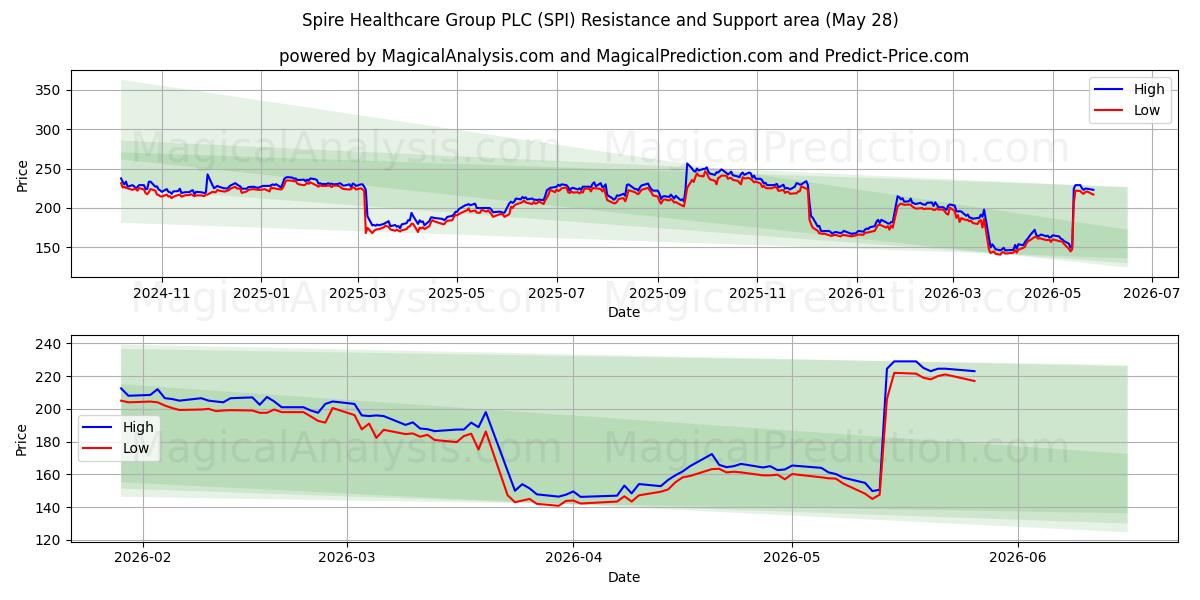Click the '2025-03' tick label on top chart
The width and height of the screenshot is (1200, 600).
pyautogui.click(x=358, y=294)
